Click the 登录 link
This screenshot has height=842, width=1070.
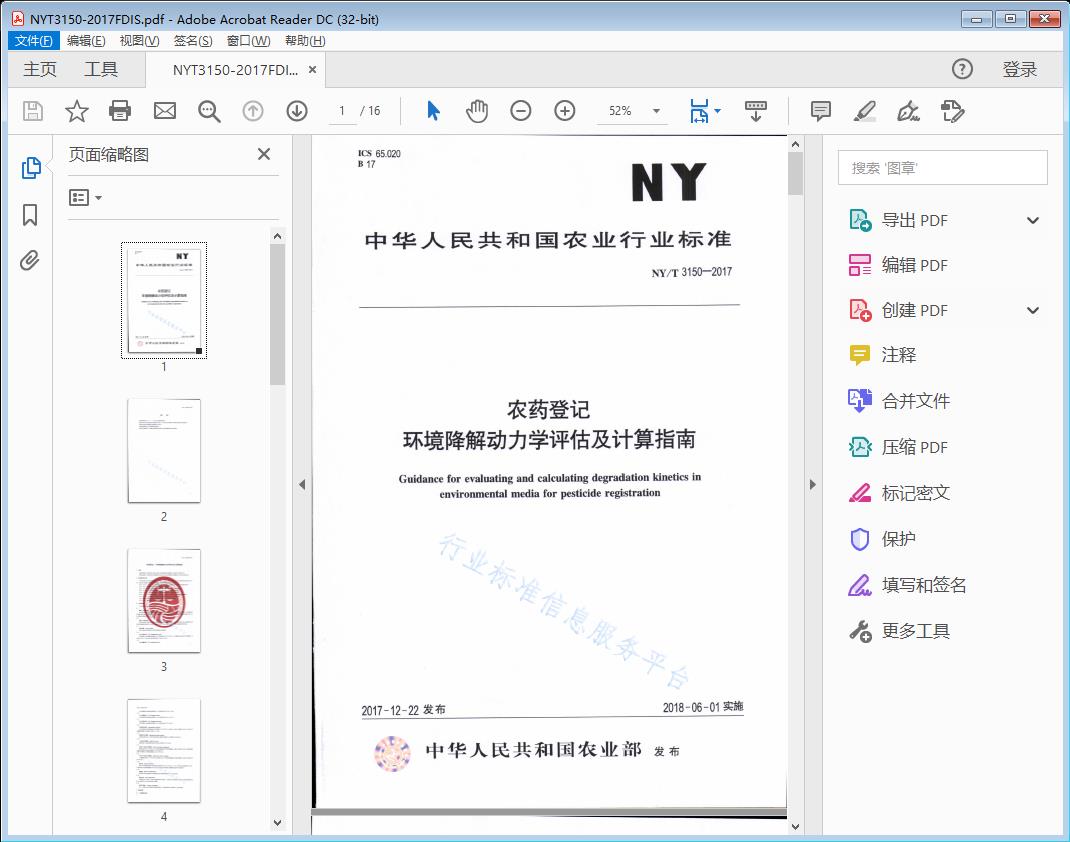click(1021, 69)
